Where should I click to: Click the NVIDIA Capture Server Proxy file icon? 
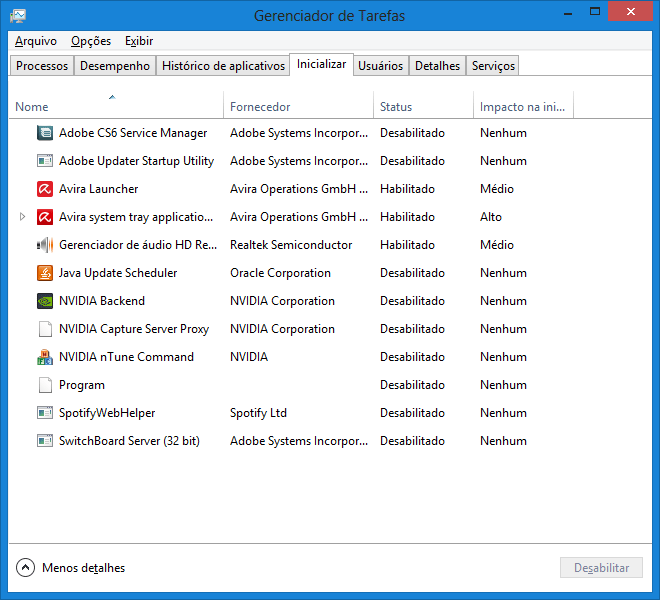coord(45,329)
